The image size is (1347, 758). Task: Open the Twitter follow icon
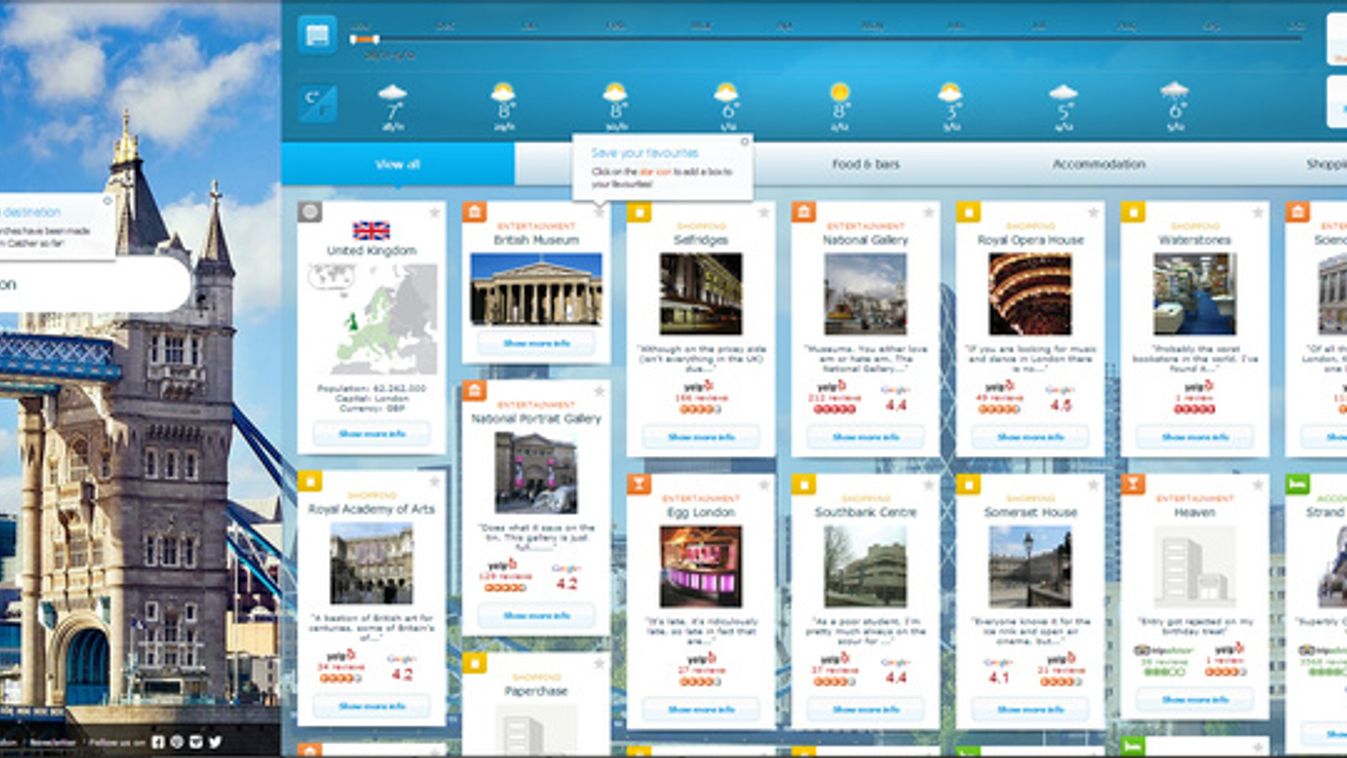coord(215,742)
